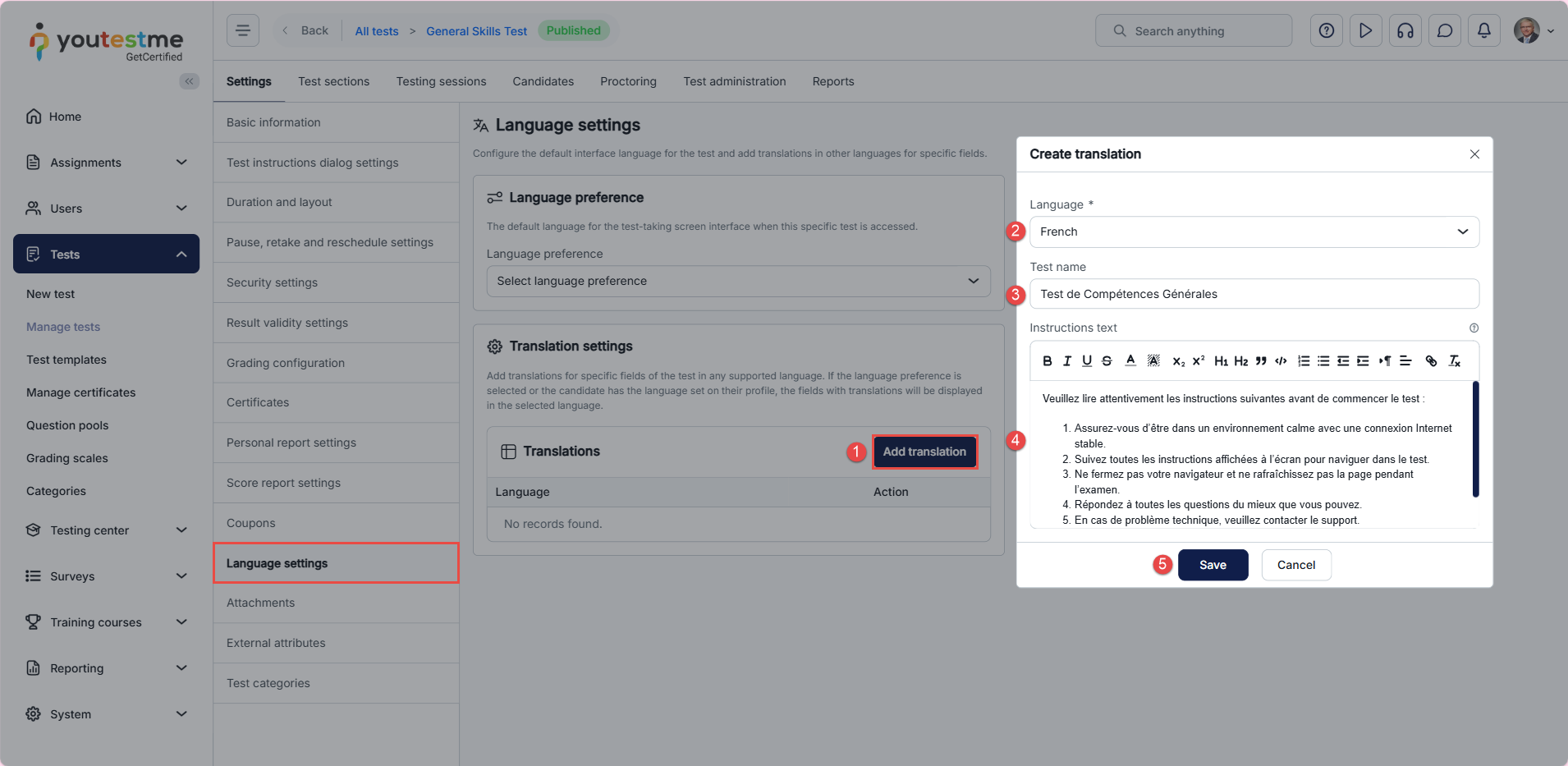Screen dimensions: 1568x766
Task: Open the Grading configuration settings item
Action: [x=286, y=363]
